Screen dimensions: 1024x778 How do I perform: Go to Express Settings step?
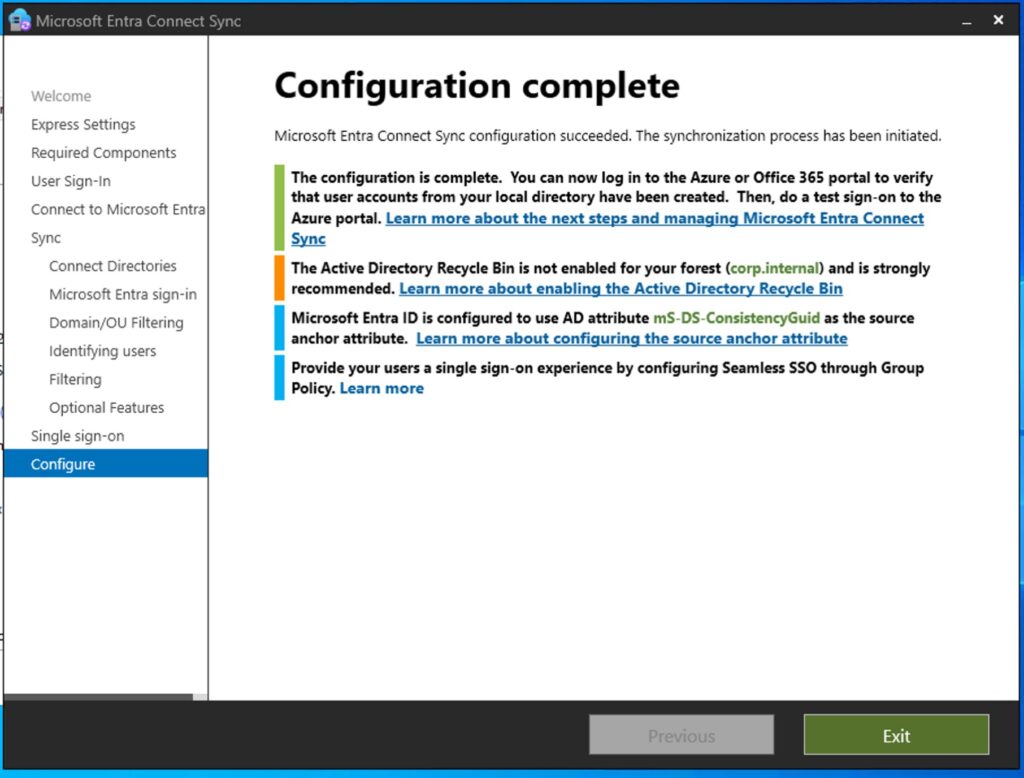point(83,125)
